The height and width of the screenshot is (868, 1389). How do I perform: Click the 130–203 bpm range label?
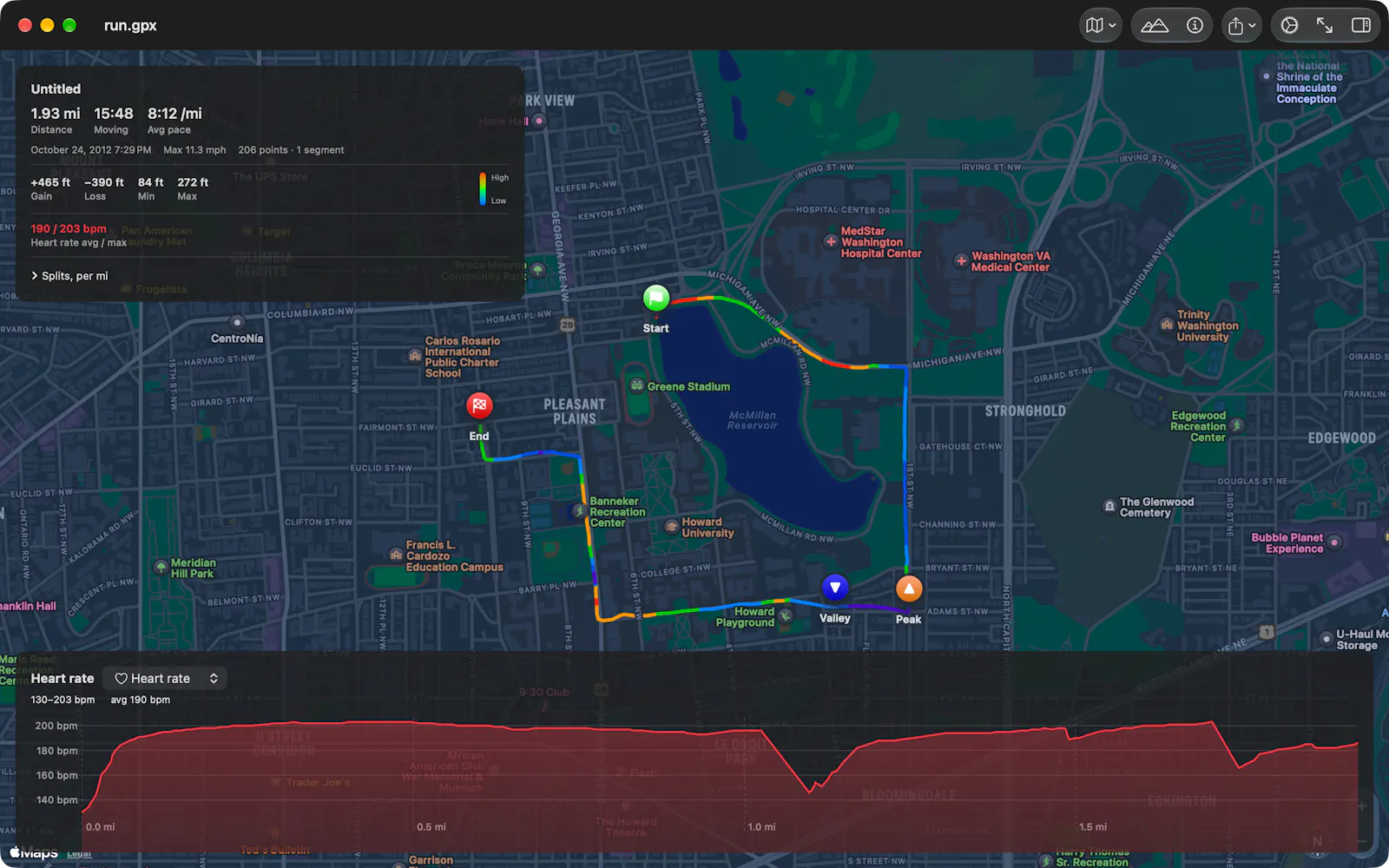point(63,700)
